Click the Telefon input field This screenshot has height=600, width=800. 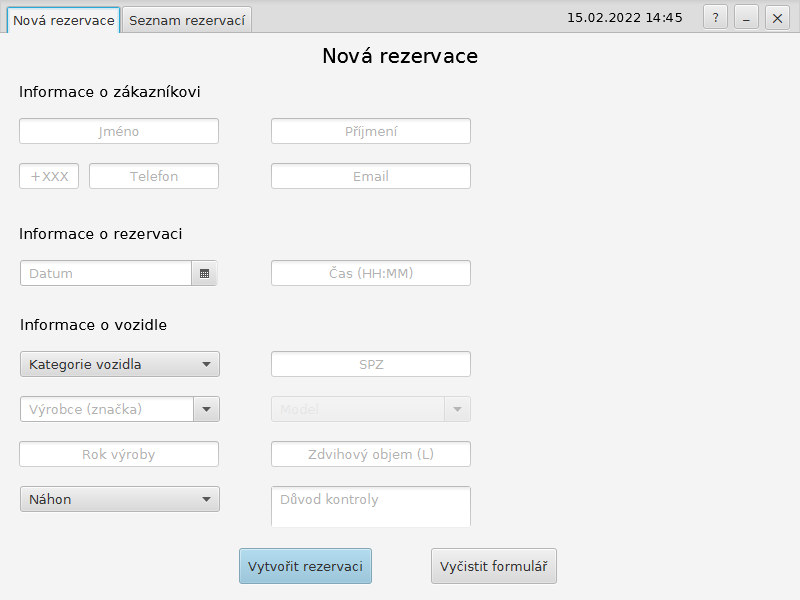pyautogui.click(x=154, y=176)
